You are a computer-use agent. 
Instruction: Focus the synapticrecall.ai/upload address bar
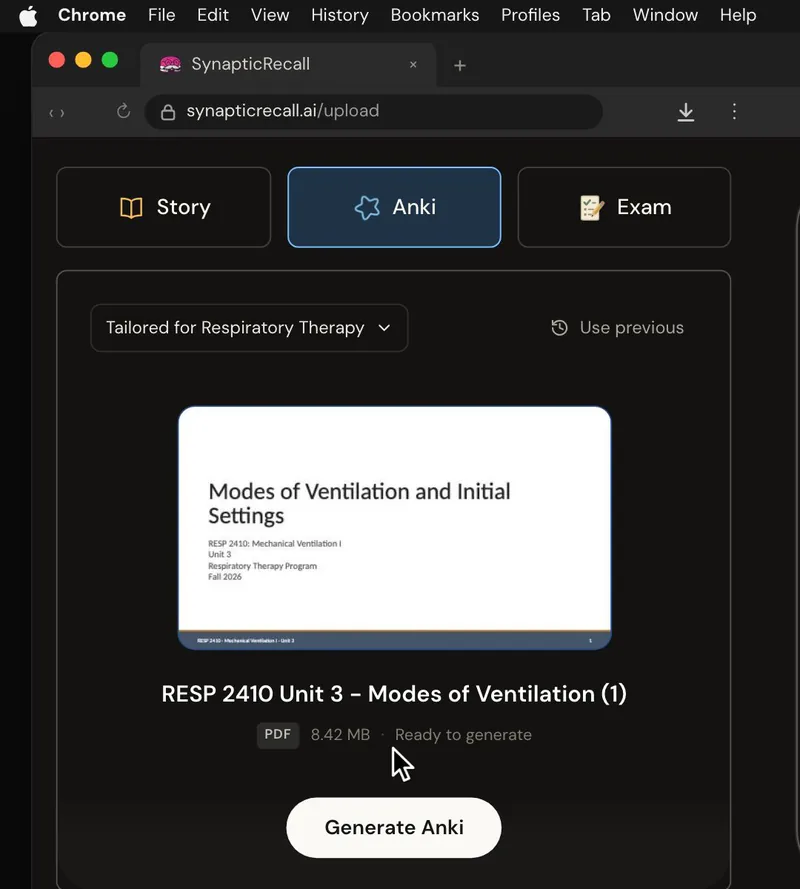[x=374, y=111]
